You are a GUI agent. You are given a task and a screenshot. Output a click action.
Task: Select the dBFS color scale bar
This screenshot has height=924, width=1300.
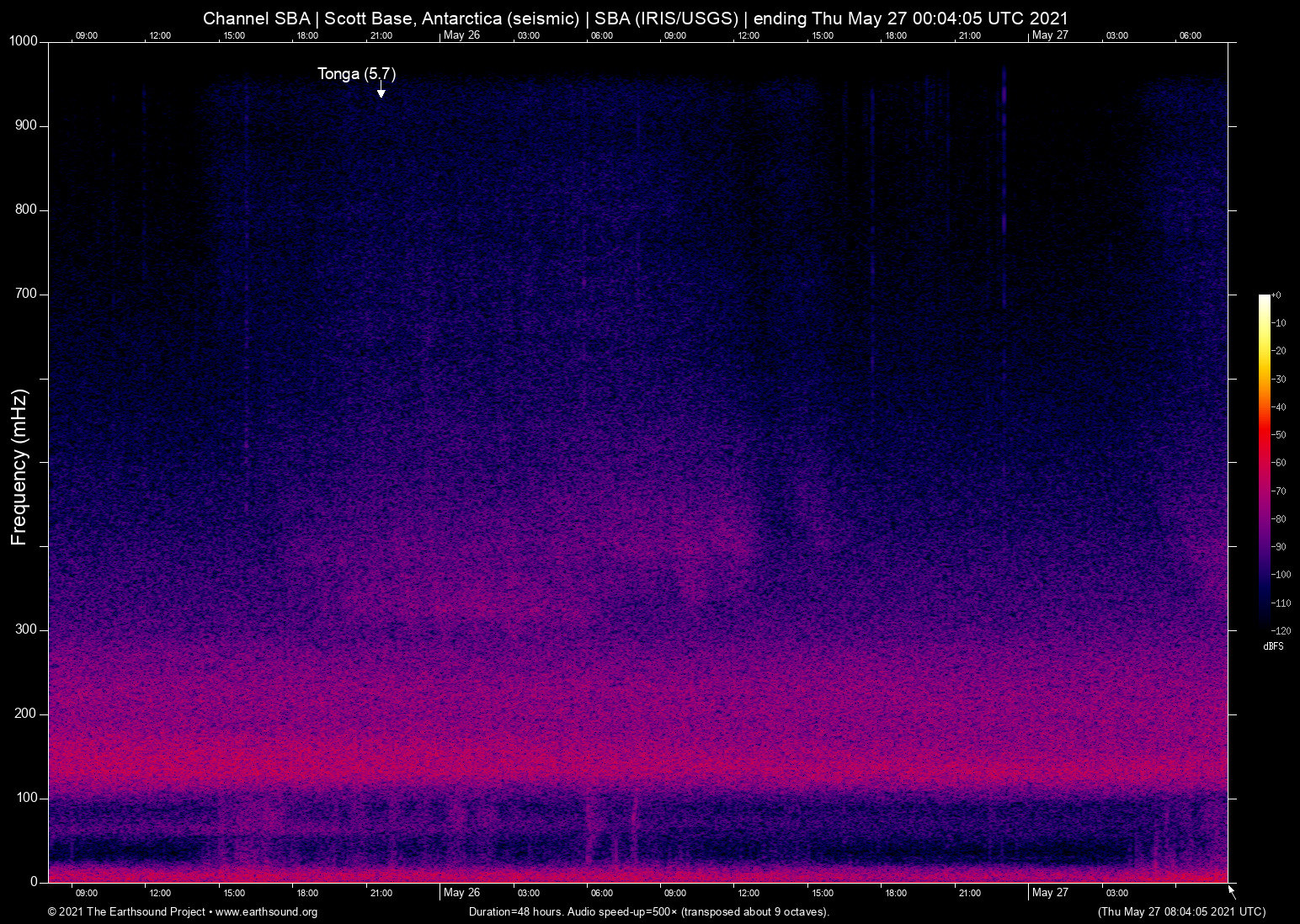1265,463
